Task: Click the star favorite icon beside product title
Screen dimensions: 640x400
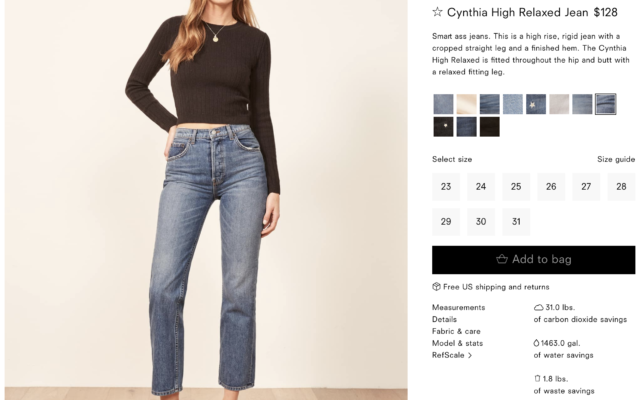Action: point(437,12)
